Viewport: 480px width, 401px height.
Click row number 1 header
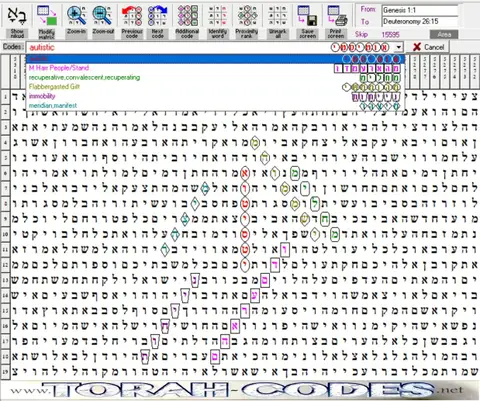pos(5,97)
